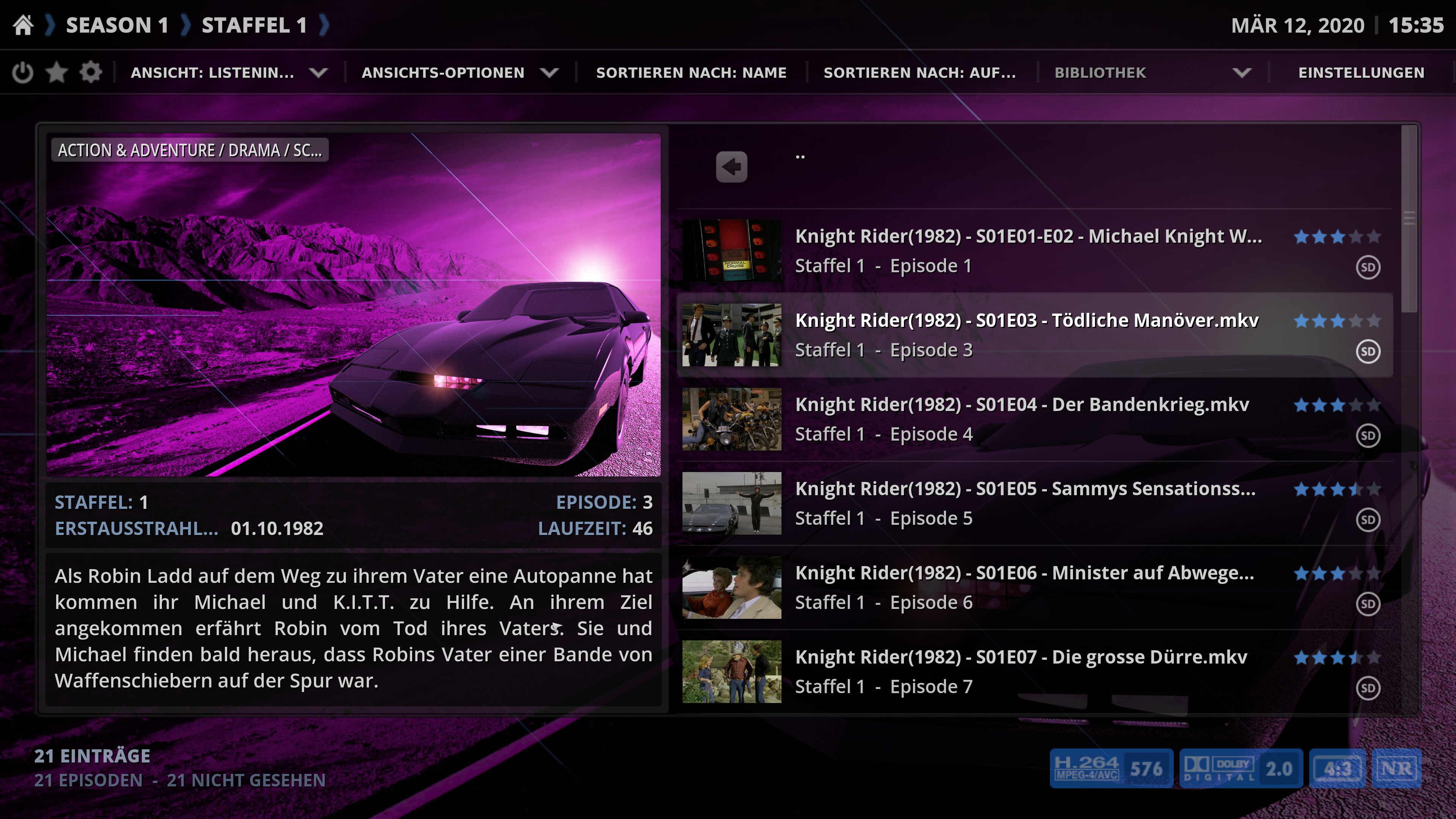Click the back arrow parent folder icon
Screen dimensions: 1456x819
[731, 167]
